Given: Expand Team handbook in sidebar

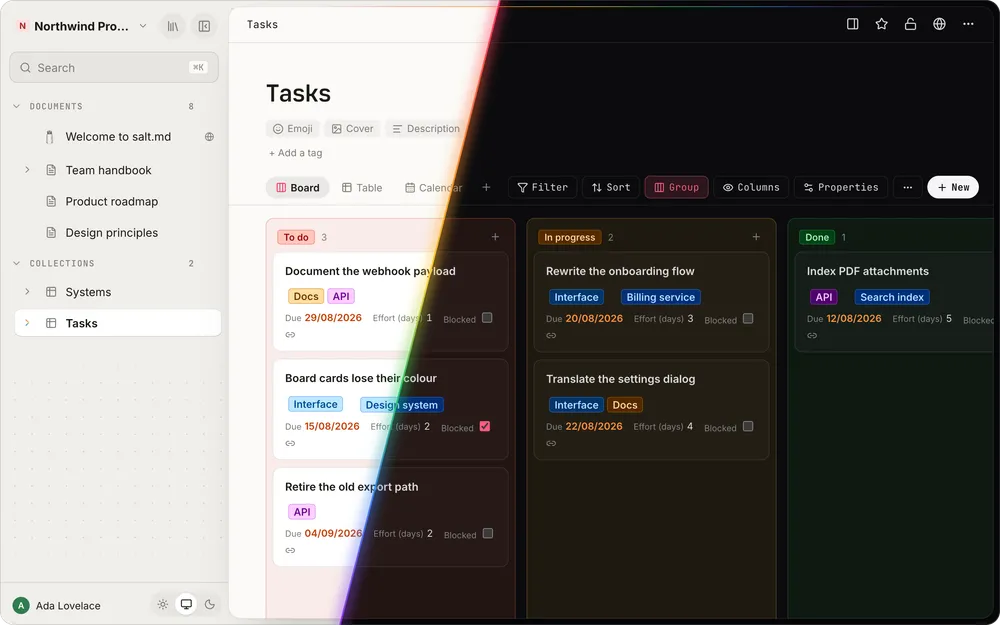Looking at the screenshot, I should 27,170.
